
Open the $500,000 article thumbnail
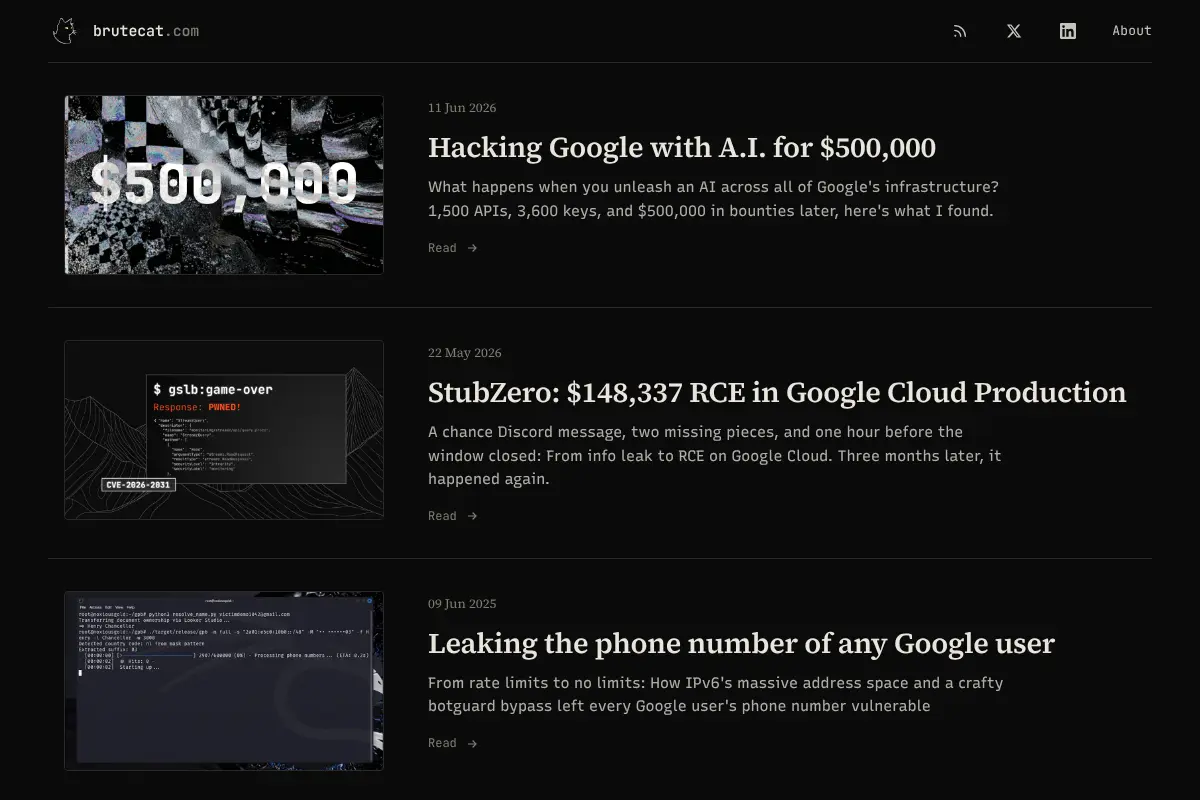point(224,185)
